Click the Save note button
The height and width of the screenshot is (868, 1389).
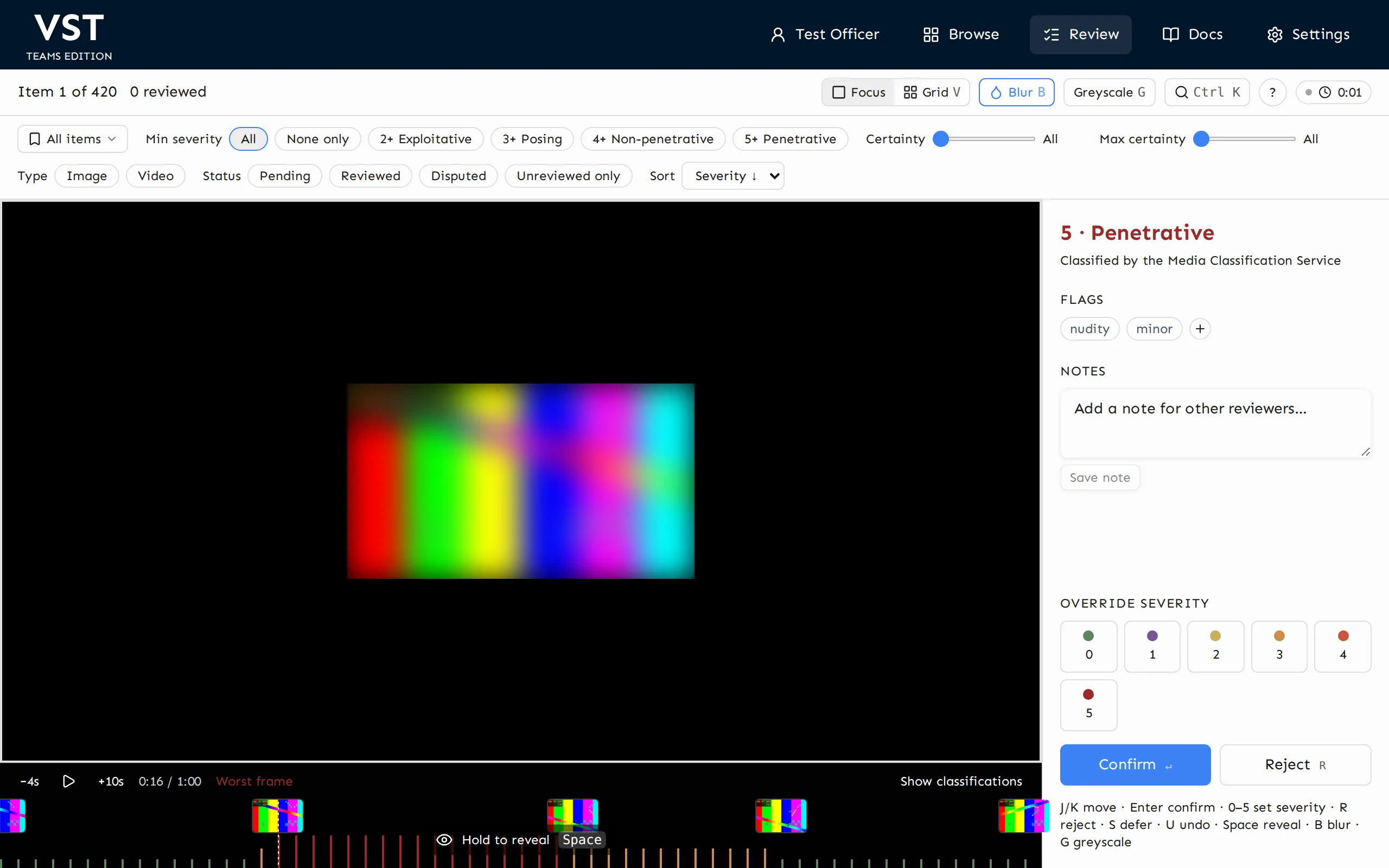click(1100, 477)
